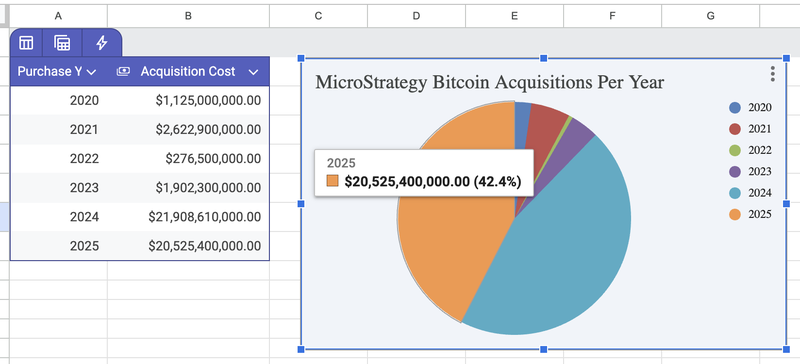Click the chart's bottom-center resize handle

pos(543,349)
